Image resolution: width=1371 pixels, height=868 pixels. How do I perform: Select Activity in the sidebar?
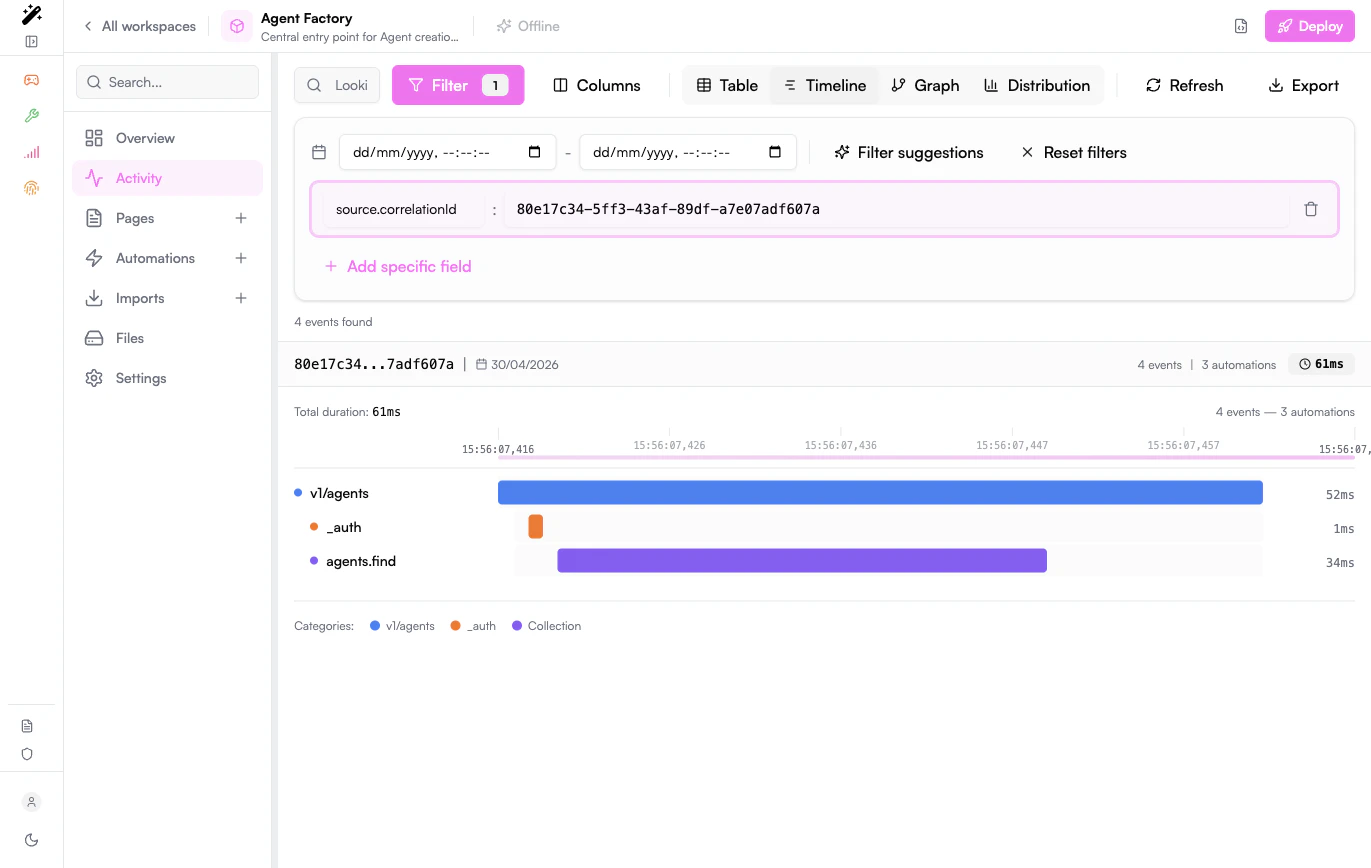click(167, 178)
